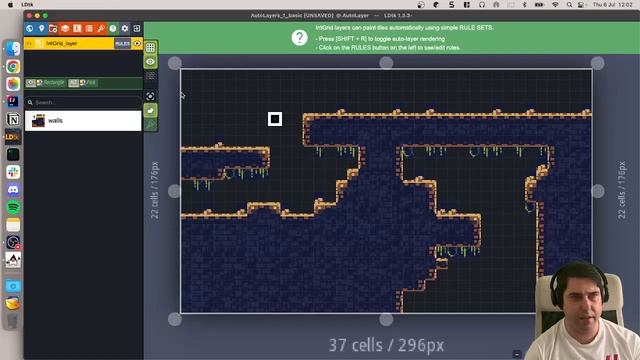The image size is (640, 360).
Task: Click the date and time display
Action: tap(612, 4)
